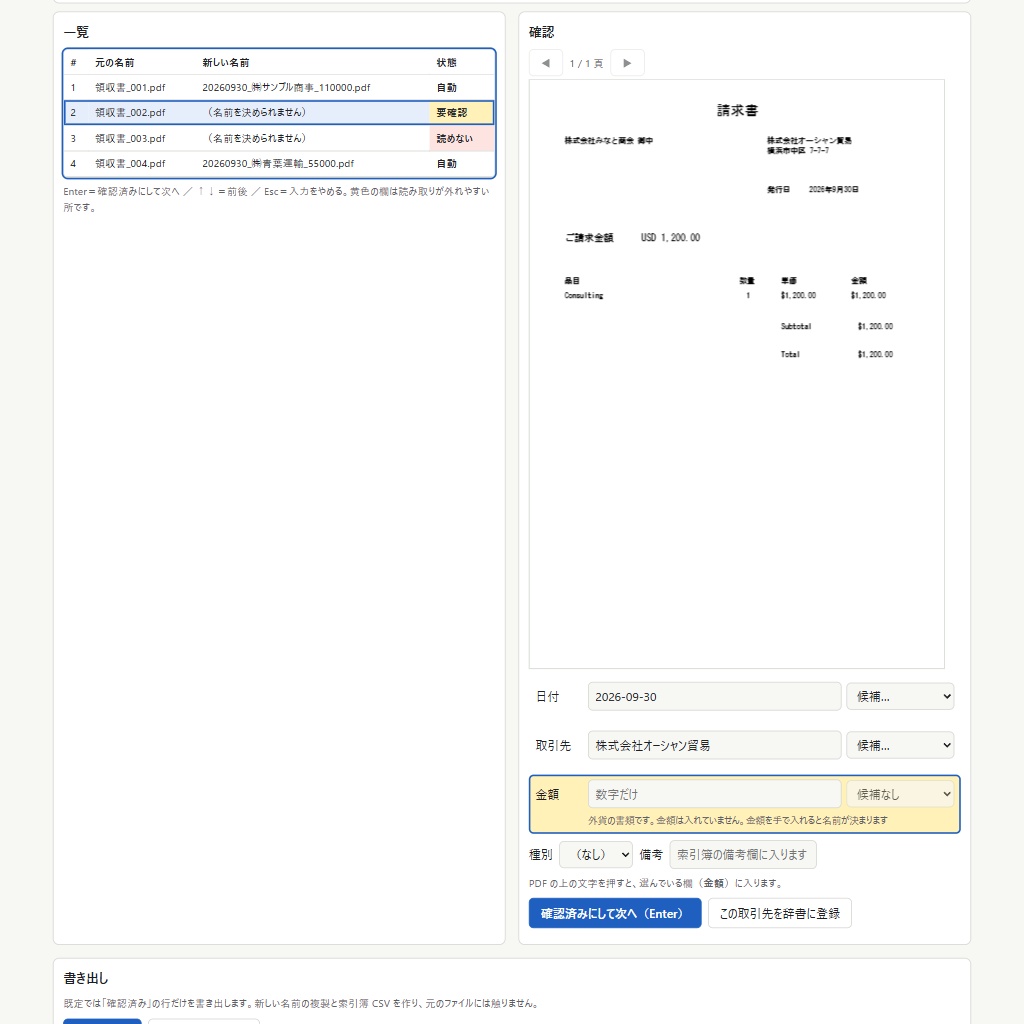
Task: Click 横浜市中区 7-7-7 address in PDF
Action: (x=798, y=151)
